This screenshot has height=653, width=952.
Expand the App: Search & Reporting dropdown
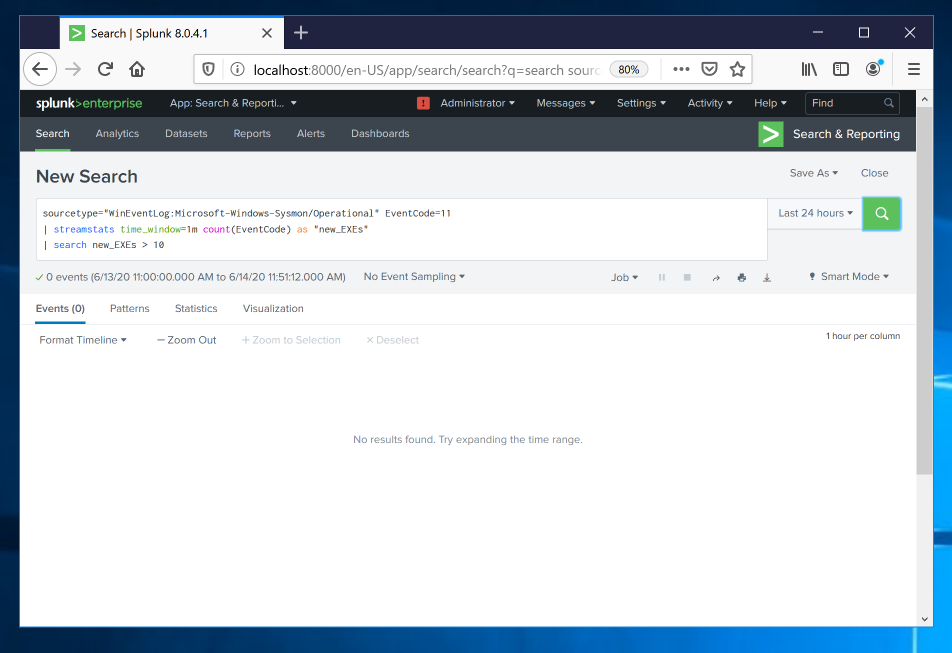coord(233,103)
